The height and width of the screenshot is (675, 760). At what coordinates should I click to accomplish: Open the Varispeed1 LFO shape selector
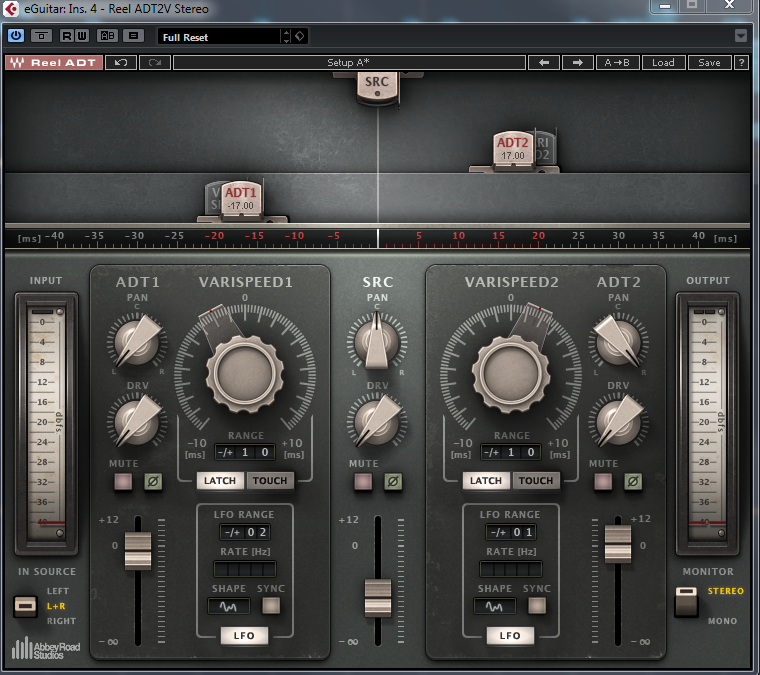229,605
